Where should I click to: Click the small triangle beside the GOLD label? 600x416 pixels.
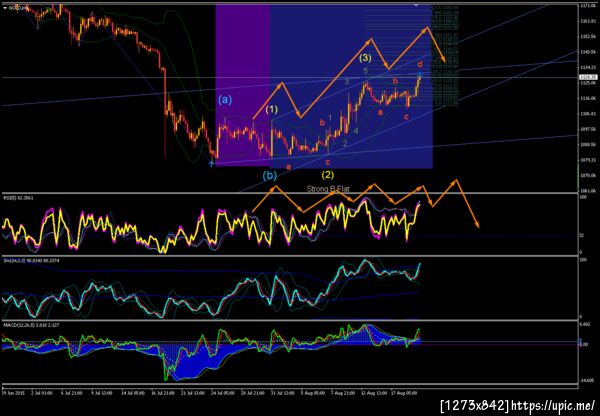point(5,7)
